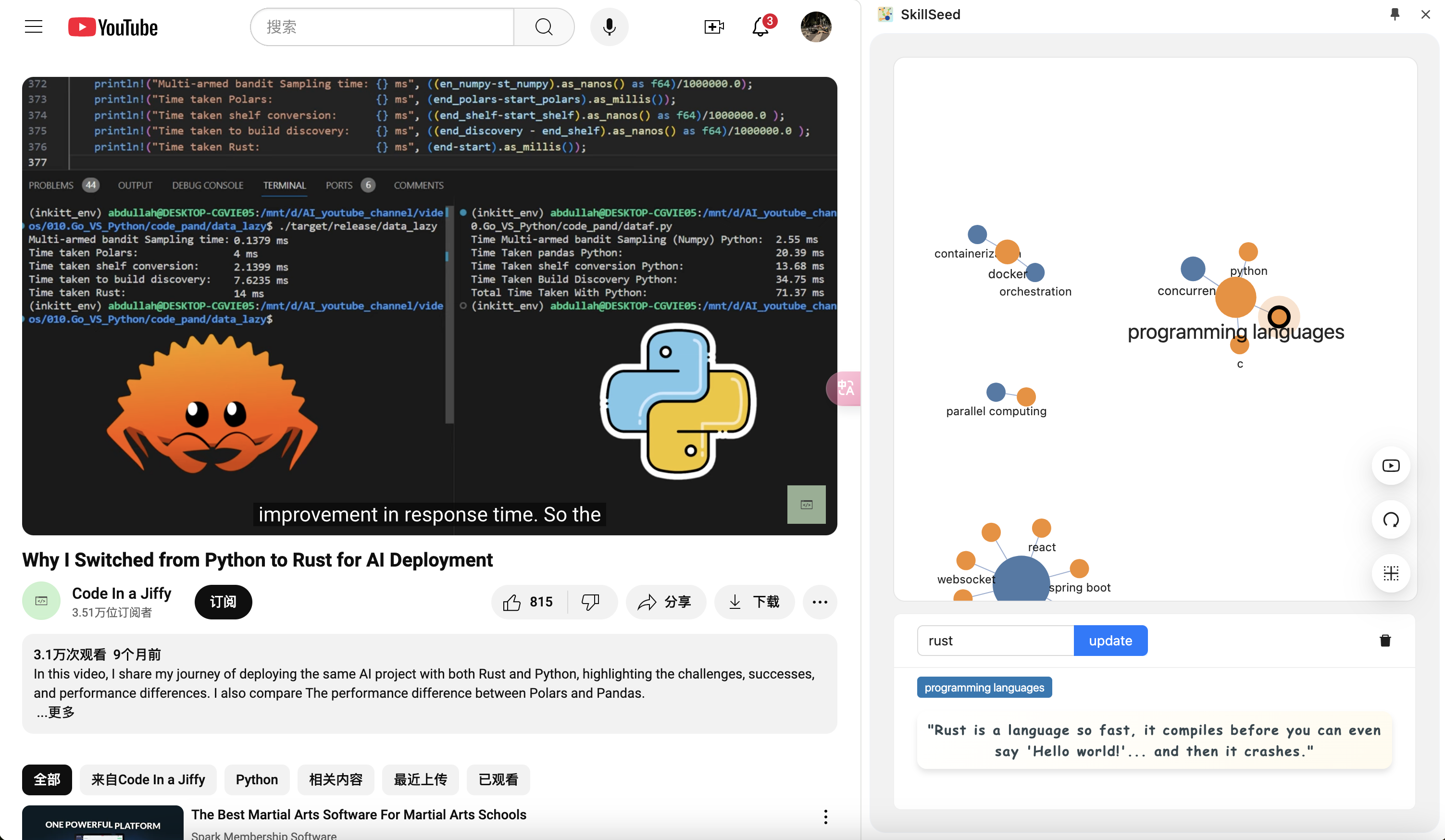Click the SkillSeed refresh graph icon

pyautogui.click(x=1391, y=520)
